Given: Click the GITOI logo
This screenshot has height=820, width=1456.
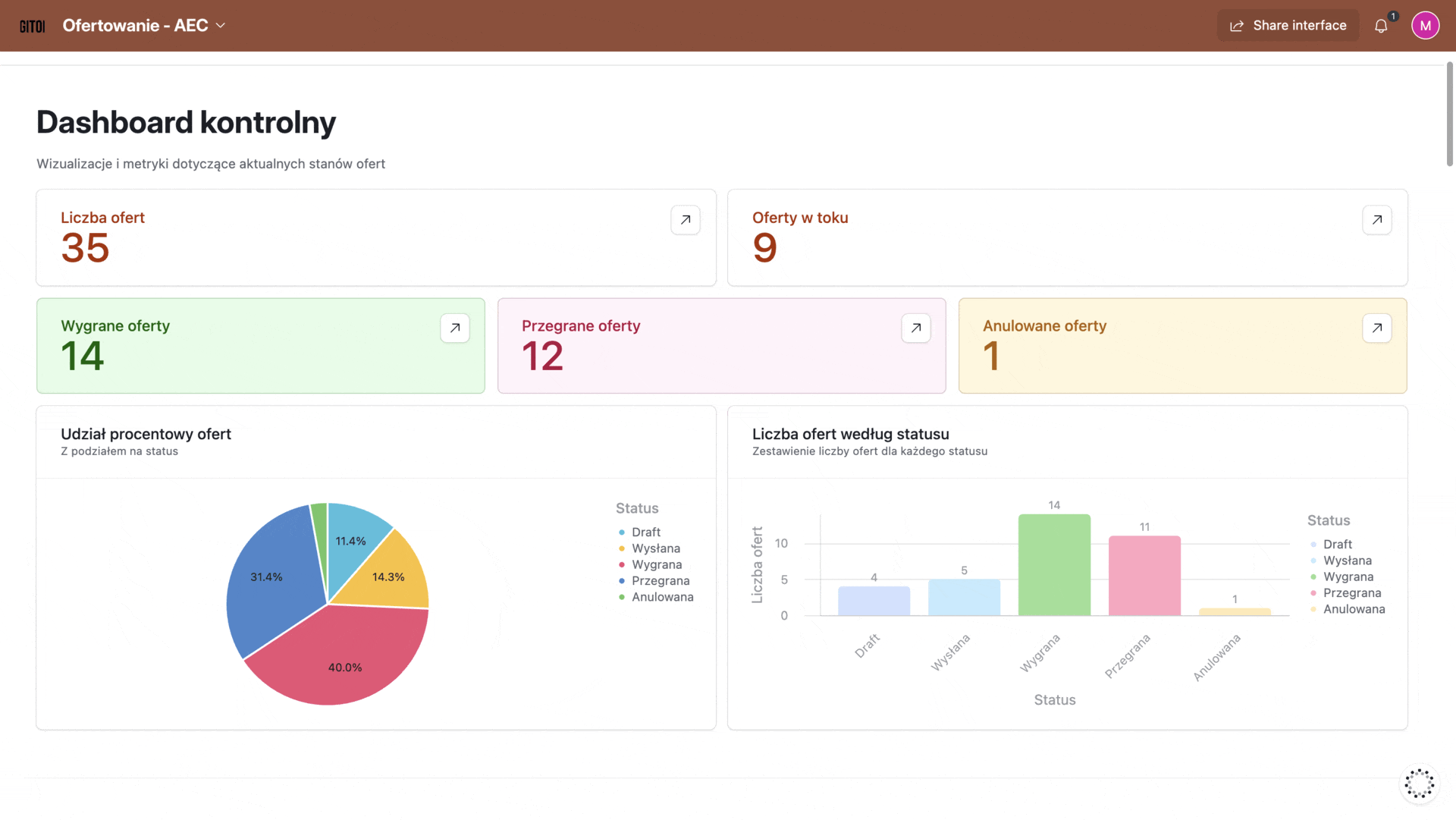Looking at the screenshot, I should coord(32,25).
